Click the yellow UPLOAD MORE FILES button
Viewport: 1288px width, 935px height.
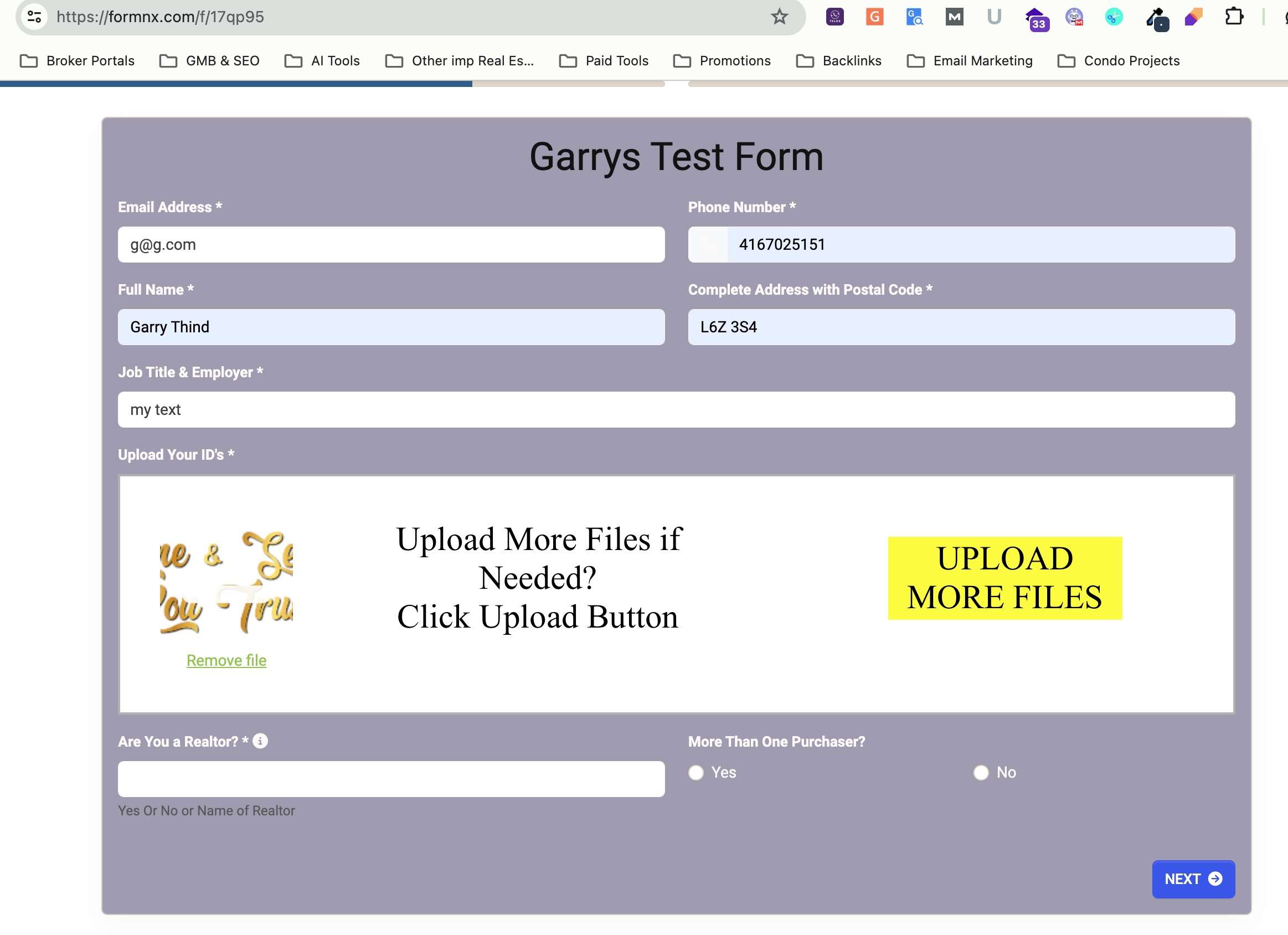(x=1004, y=578)
